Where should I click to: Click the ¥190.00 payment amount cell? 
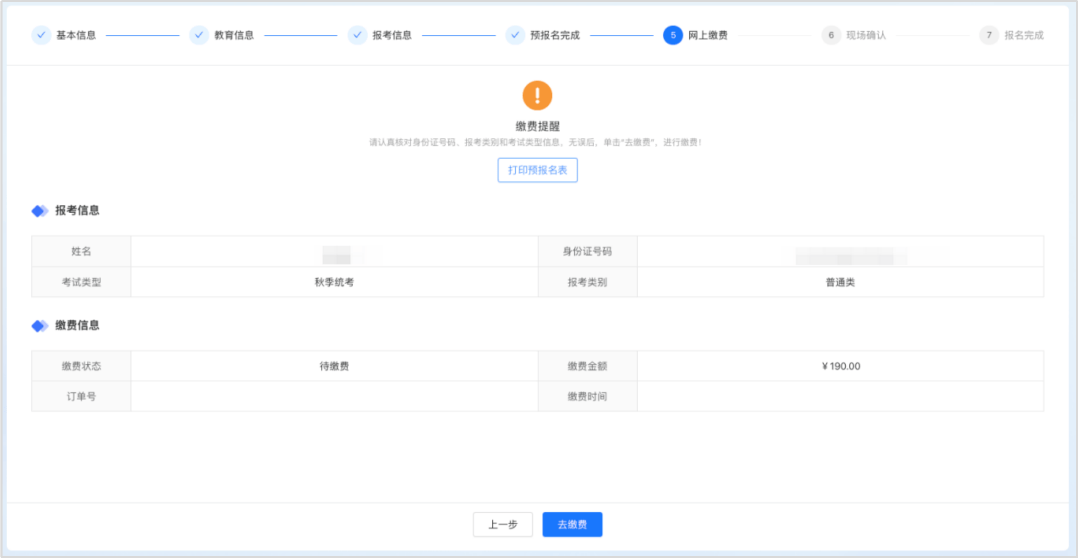(x=840, y=366)
